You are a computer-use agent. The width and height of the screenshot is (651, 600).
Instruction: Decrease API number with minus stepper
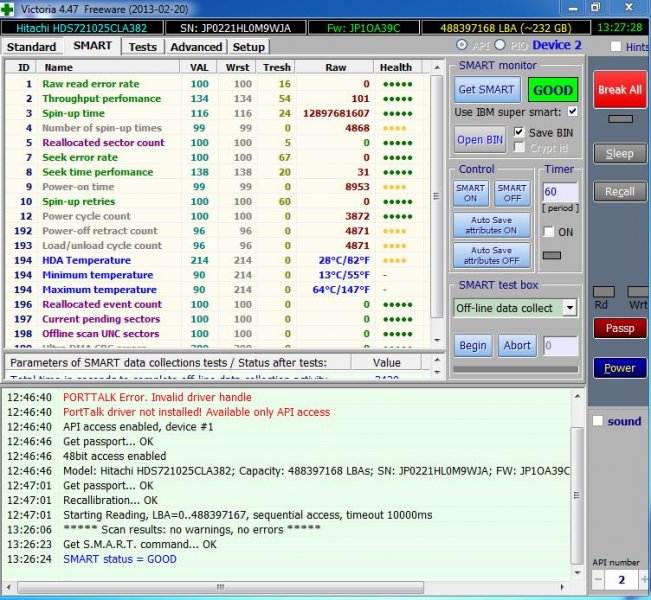597,579
